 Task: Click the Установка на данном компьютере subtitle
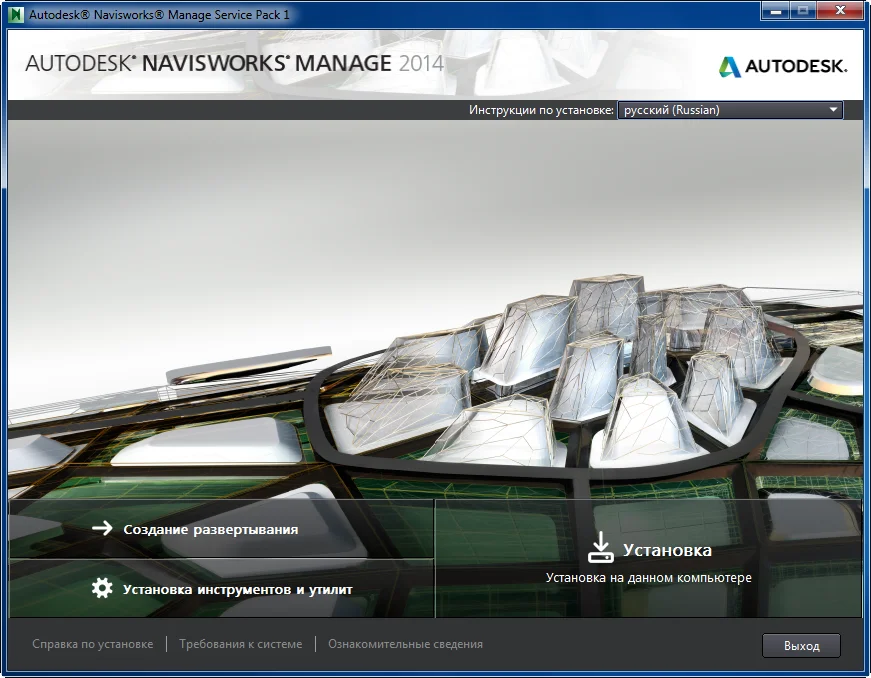[x=648, y=577]
